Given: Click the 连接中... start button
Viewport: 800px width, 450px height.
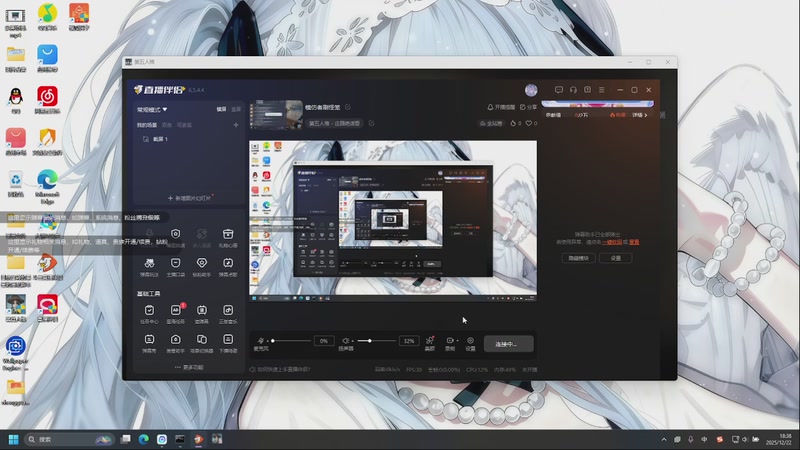Looking at the screenshot, I should click(x=508, y=344).
